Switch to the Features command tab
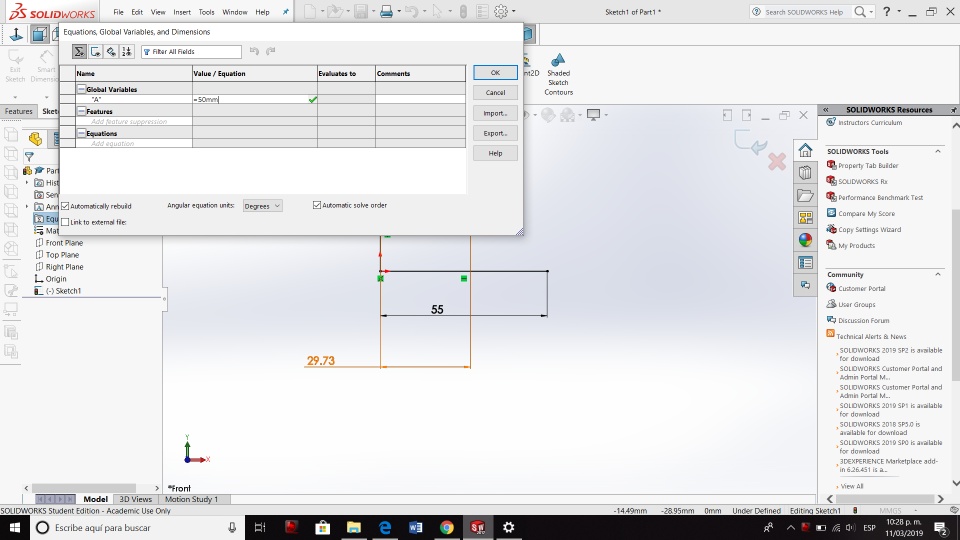The width and height of the screenshot is (960, 540). coord(18,111)
